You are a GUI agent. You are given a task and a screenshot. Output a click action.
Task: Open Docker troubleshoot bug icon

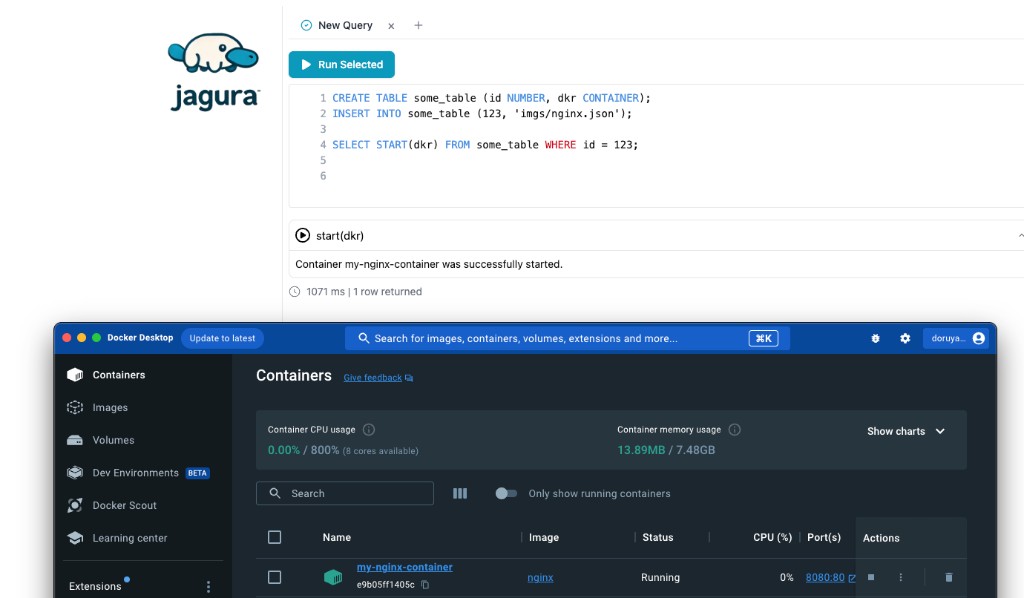(x=875, y=338)
